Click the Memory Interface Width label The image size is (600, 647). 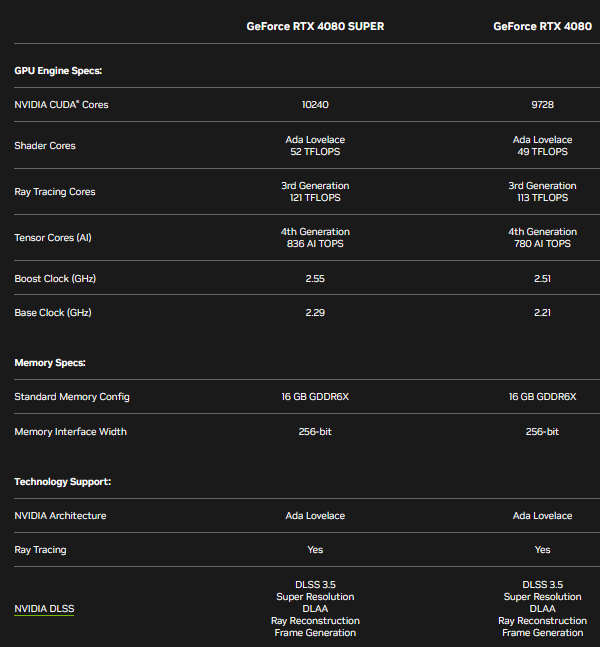pos(71,432)
